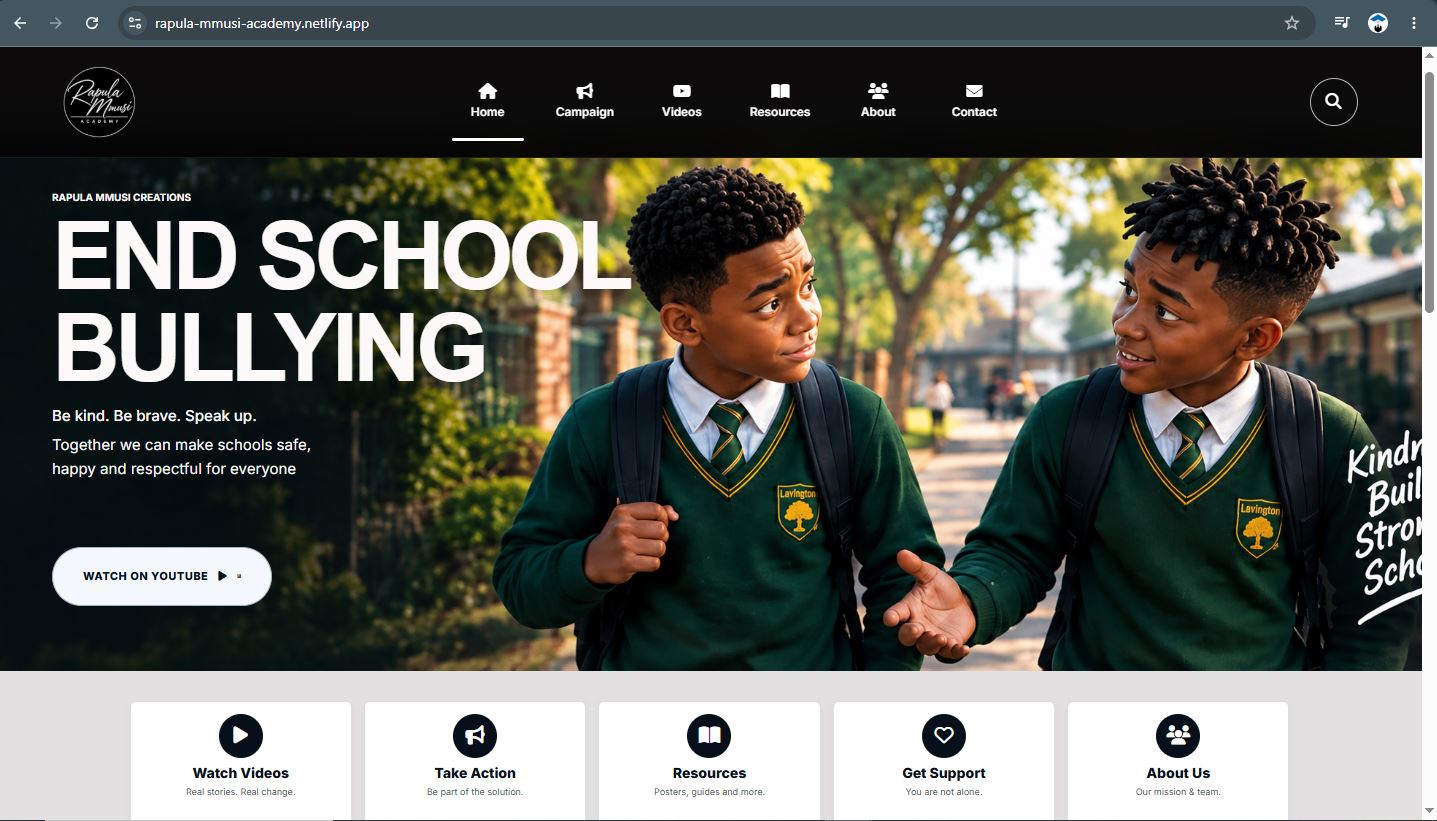This screenshot has height=821, width=1437.
Task: Click the Get Support heart icon
Action: tap(944, 735)
